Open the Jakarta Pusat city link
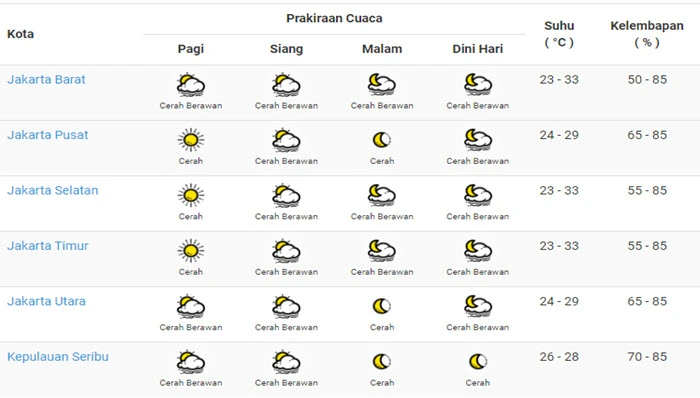700x398 pixels. [x=47, y=135]
